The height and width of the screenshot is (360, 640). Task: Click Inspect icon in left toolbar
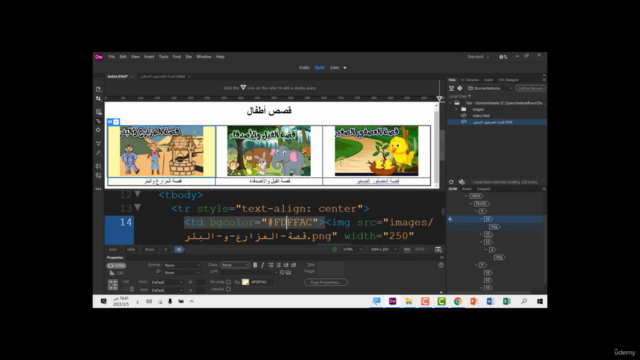point(98,130)
